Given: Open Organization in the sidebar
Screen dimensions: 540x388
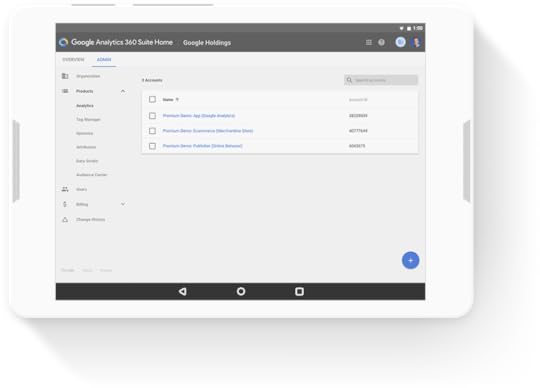Looking at the screenshot, I should coord(88,76).
